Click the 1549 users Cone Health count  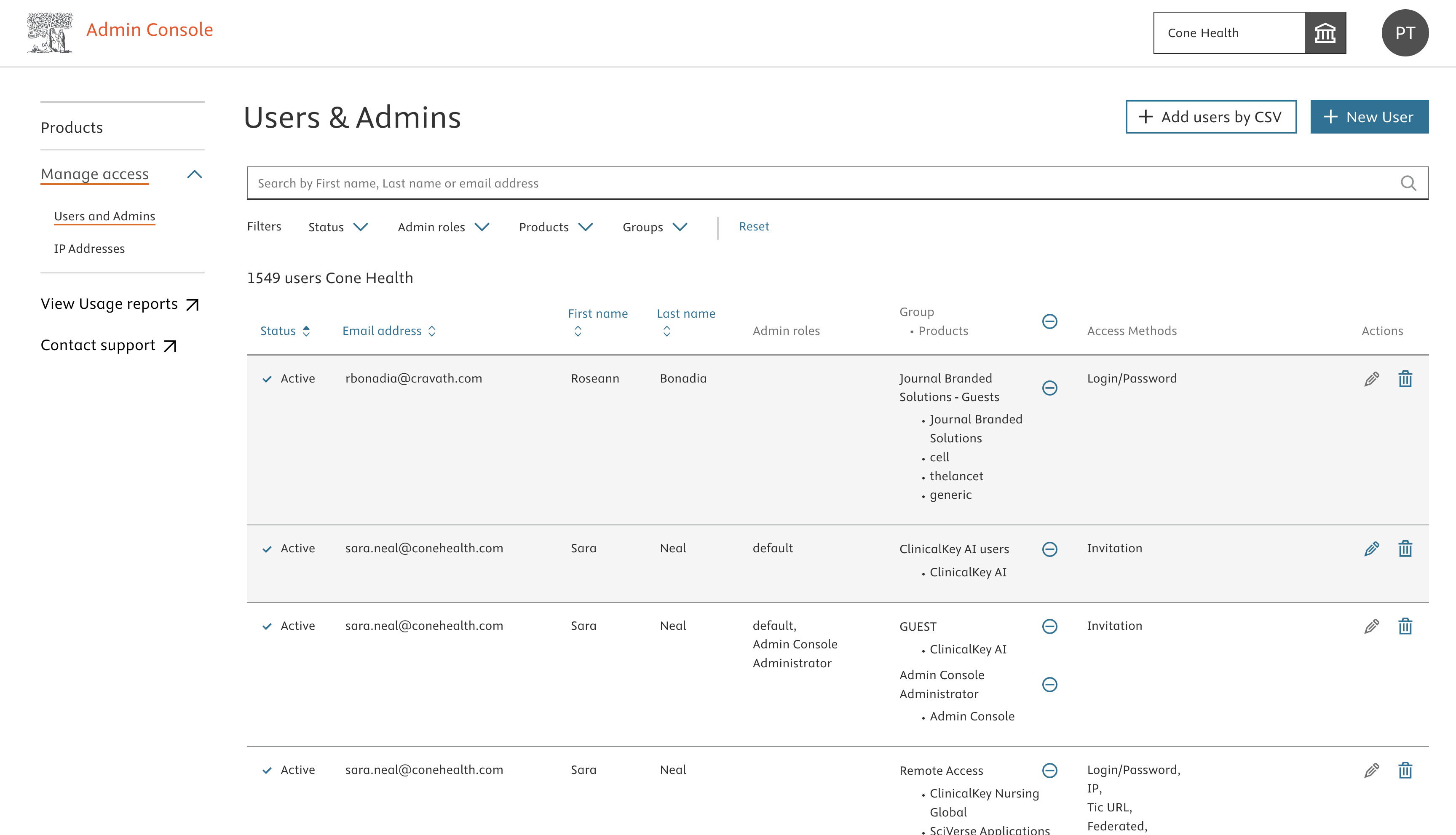coord(330,278)
